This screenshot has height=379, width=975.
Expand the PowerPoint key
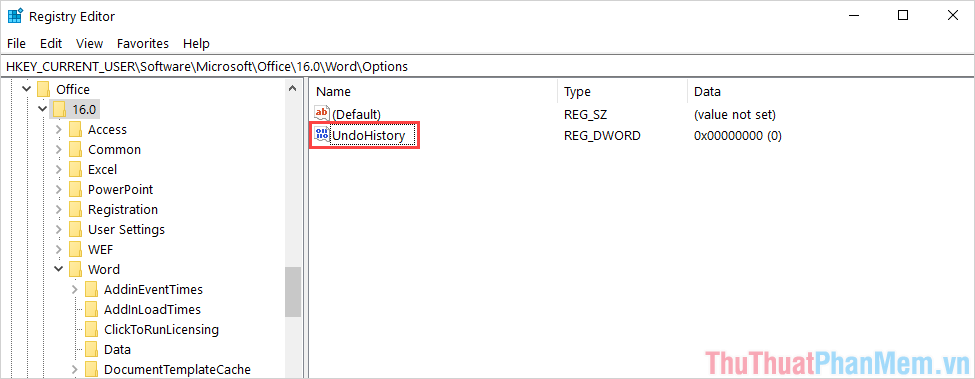point(58,190)
